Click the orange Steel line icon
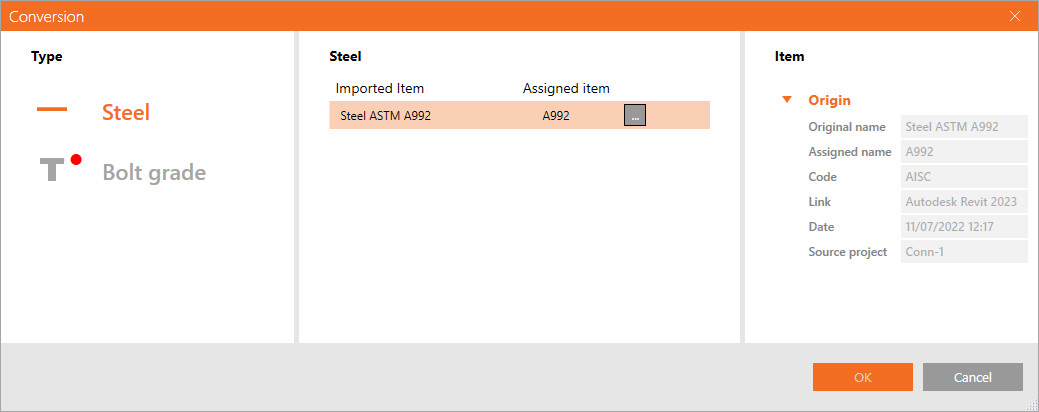The width and height of the screenshot is (1039, 412). pos(52,111)
